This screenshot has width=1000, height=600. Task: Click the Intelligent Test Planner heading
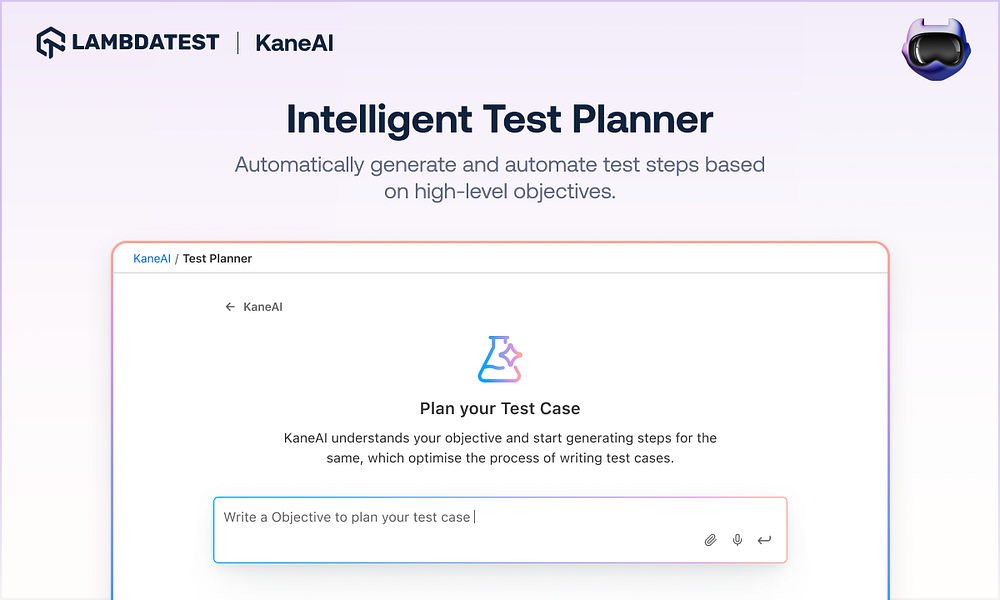[x=500, y=120]
